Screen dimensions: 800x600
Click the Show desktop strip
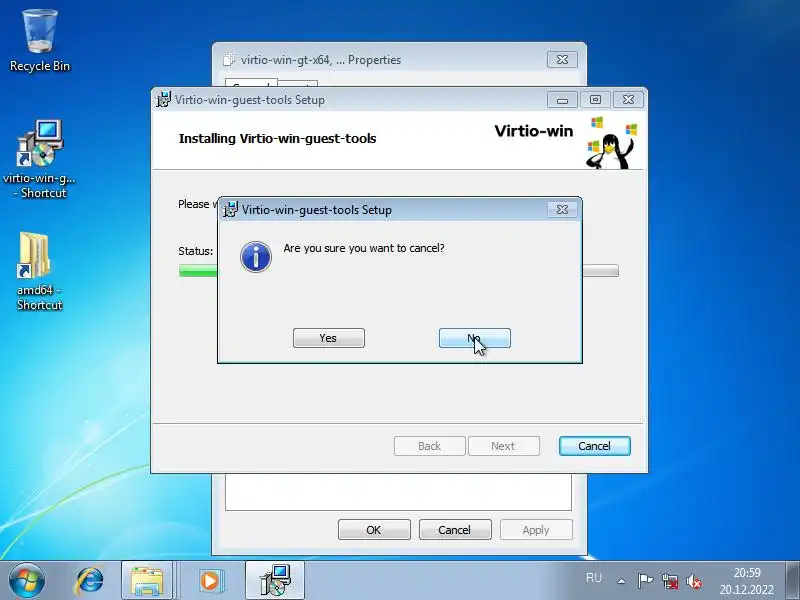(793, 580)
